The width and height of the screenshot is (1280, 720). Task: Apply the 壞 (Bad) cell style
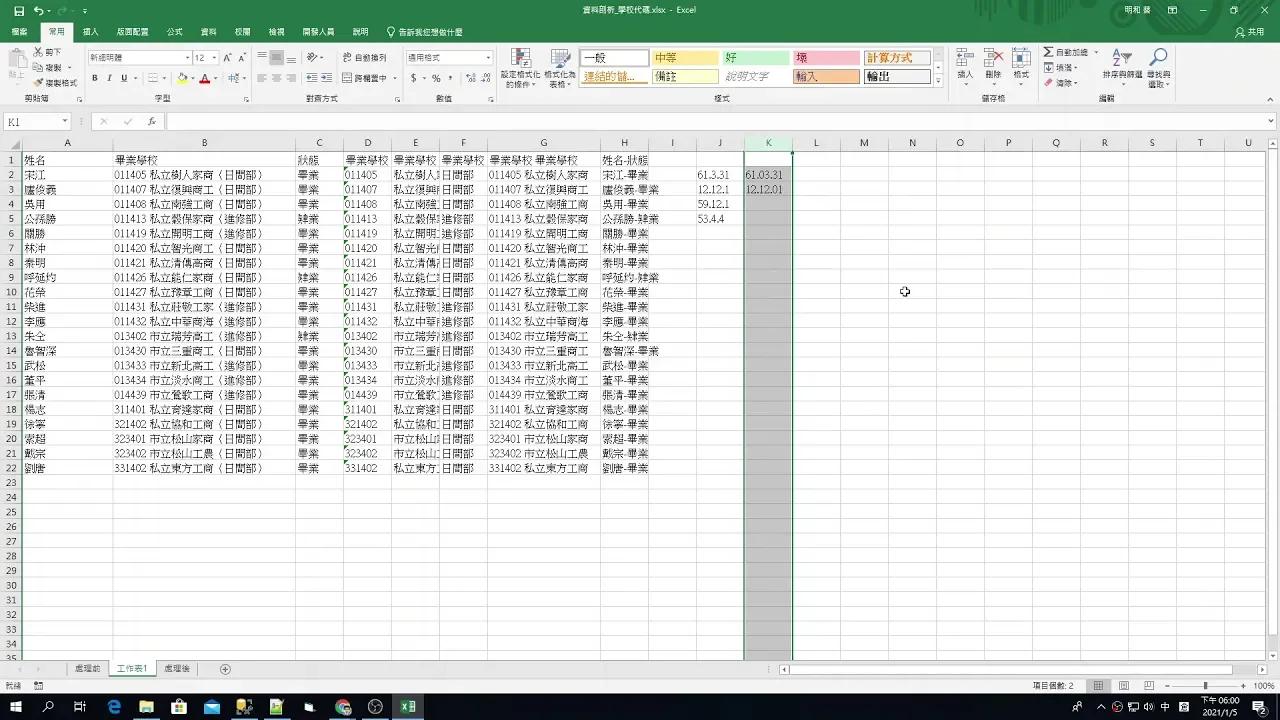pos(825,58)
